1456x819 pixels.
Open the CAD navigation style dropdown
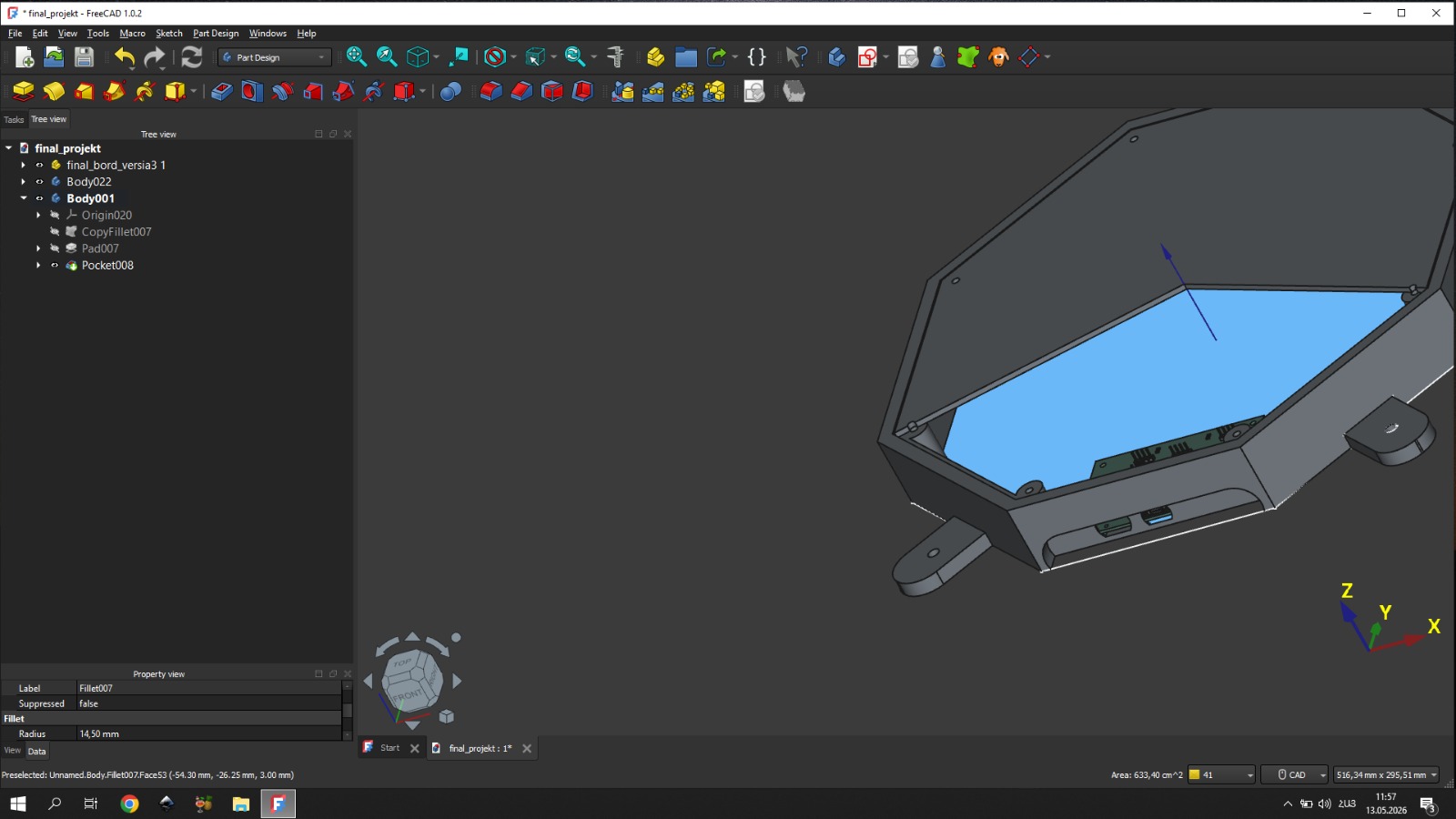(x=1294, y=775)
